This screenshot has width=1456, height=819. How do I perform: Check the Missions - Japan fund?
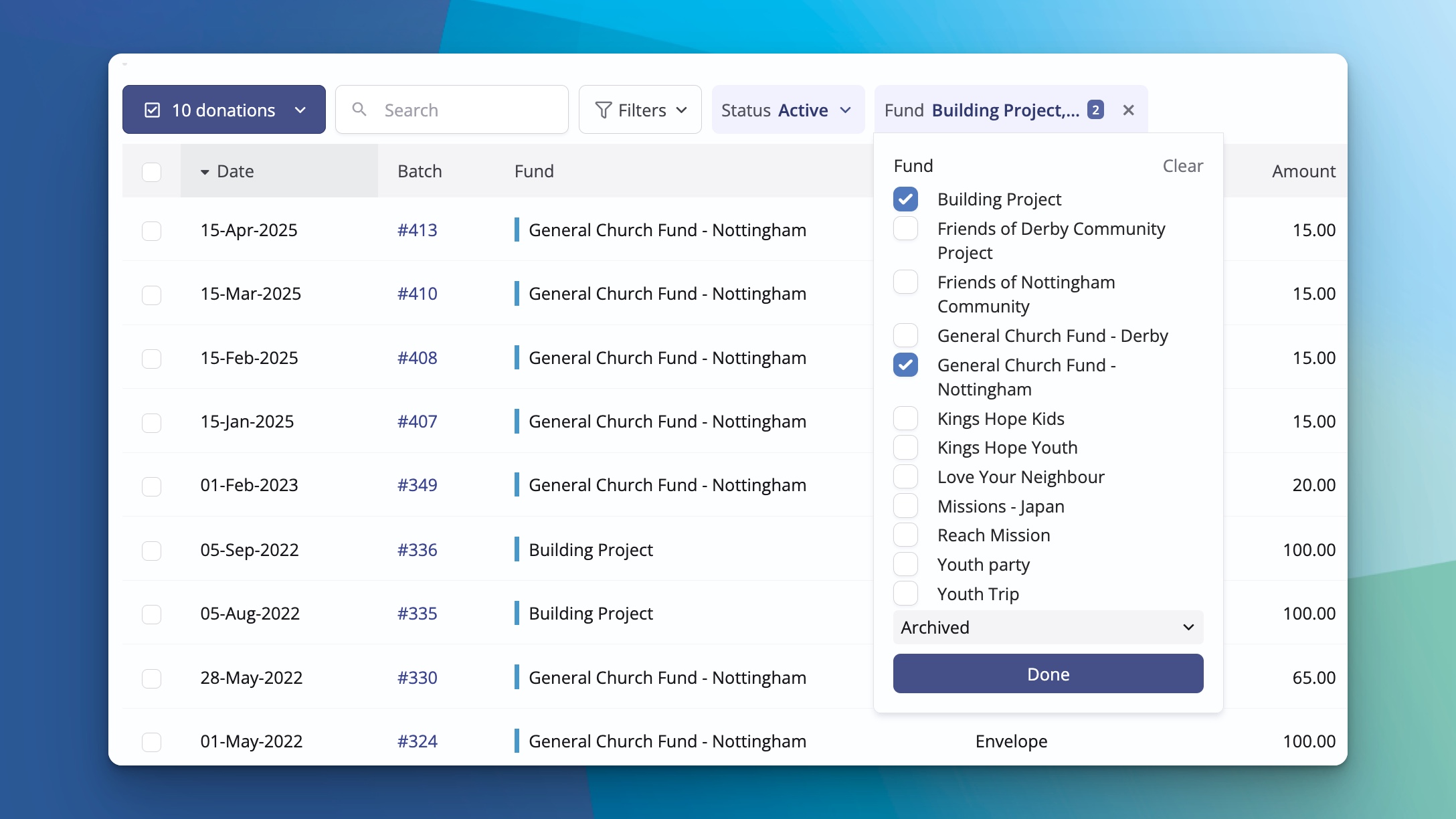905,505
